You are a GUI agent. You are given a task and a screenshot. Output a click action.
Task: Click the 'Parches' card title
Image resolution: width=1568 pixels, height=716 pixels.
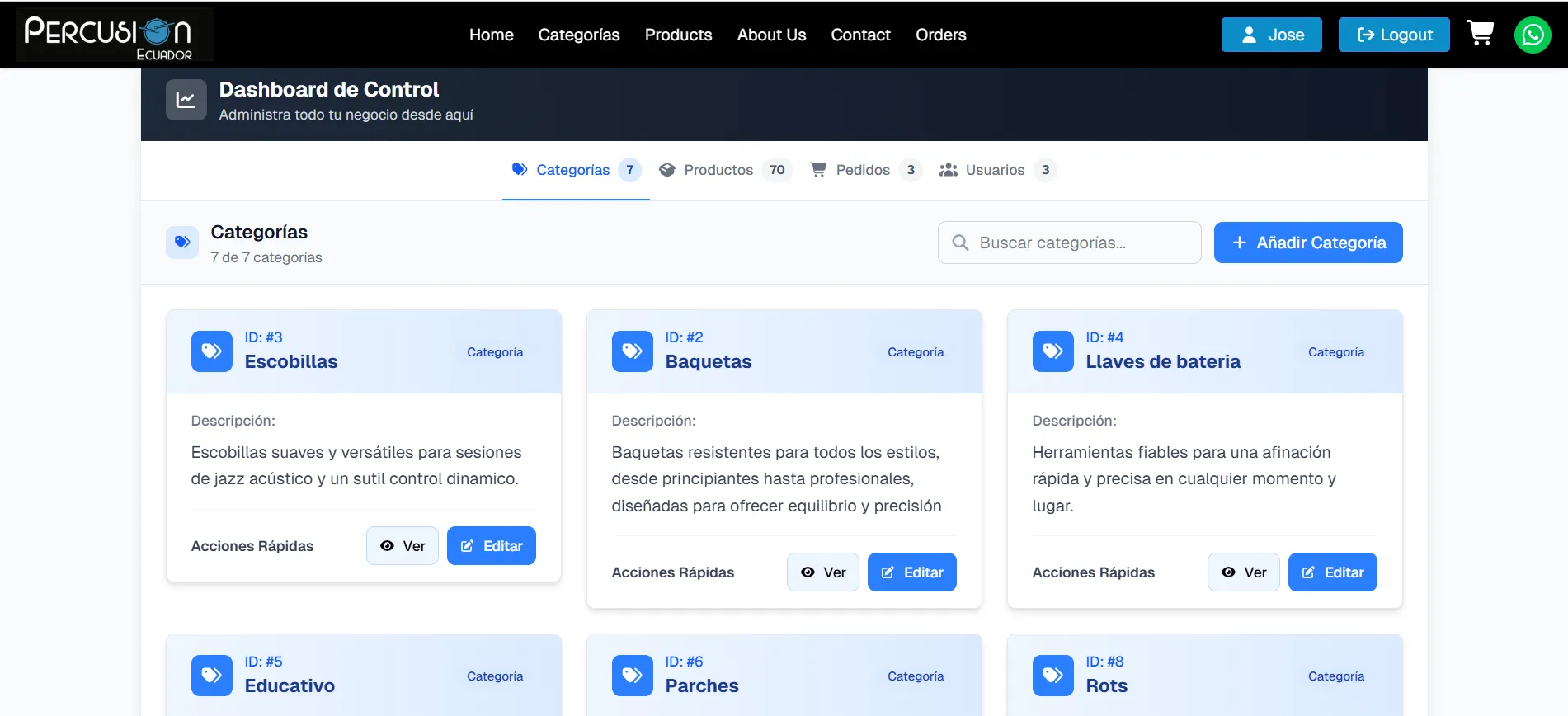pyautogui.click(x=702, y=685)
